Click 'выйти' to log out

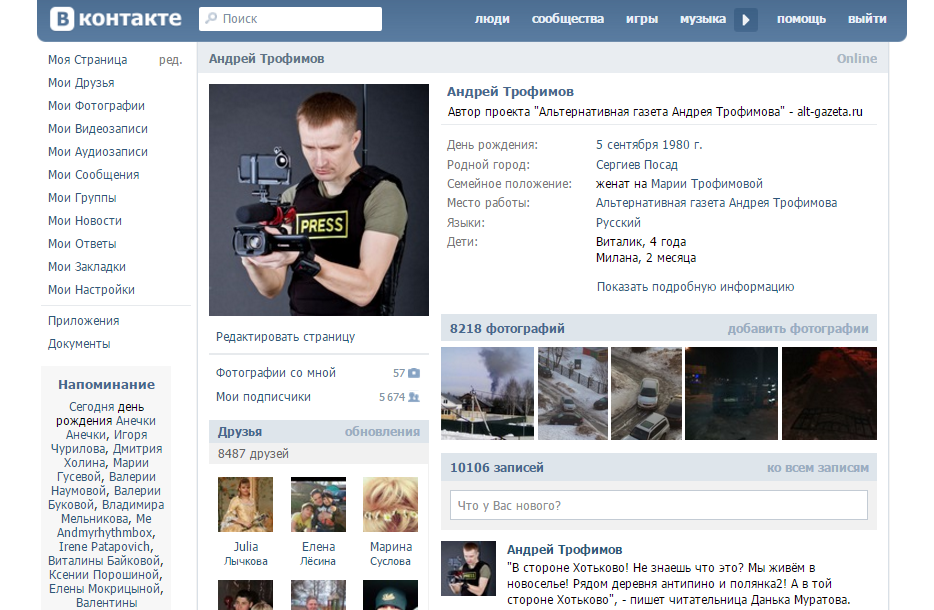866,19
